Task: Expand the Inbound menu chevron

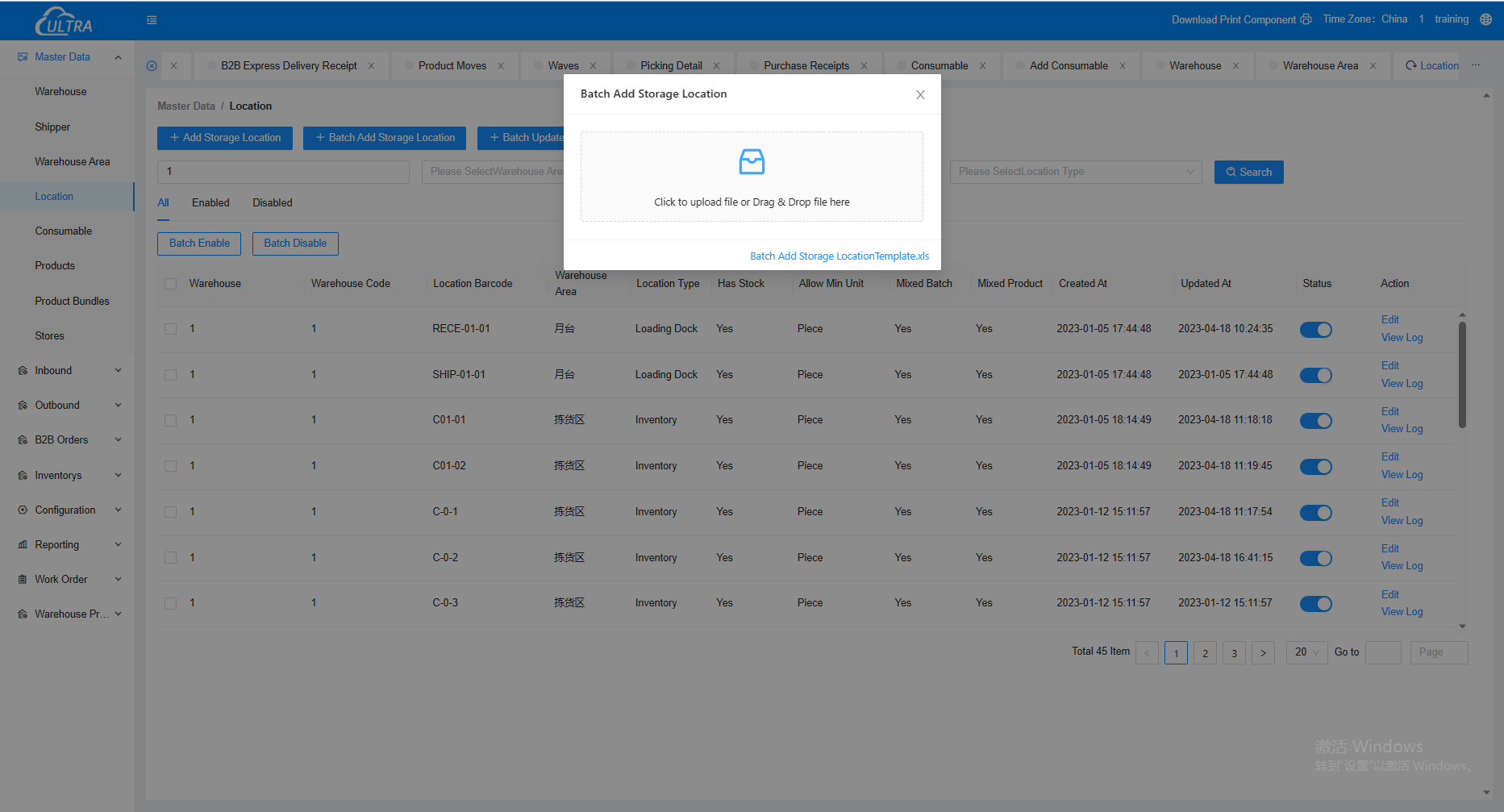Action: (x=118, y=371)
